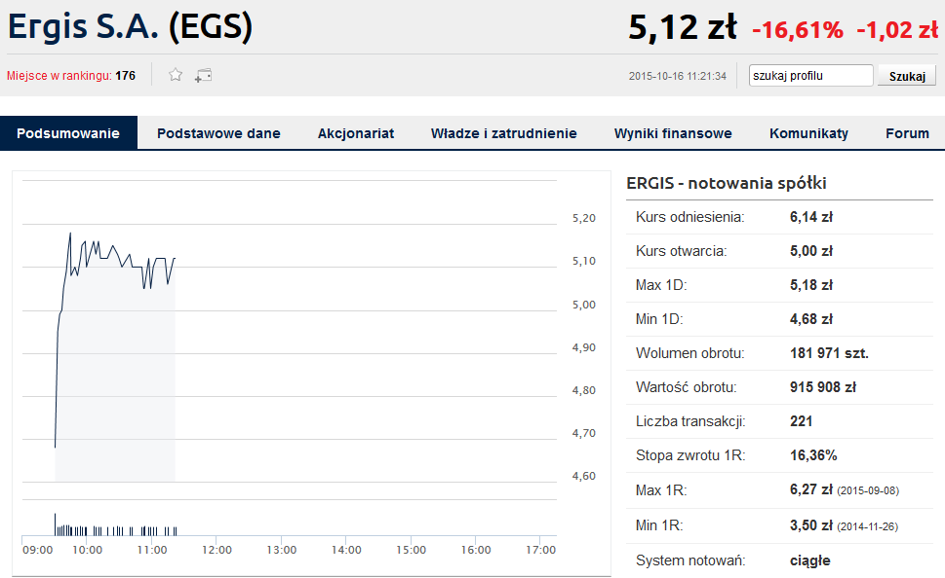Switch to the Forum tab
Image resolution: width=945 pixels, height=578 pixels.
coord(907,133)
